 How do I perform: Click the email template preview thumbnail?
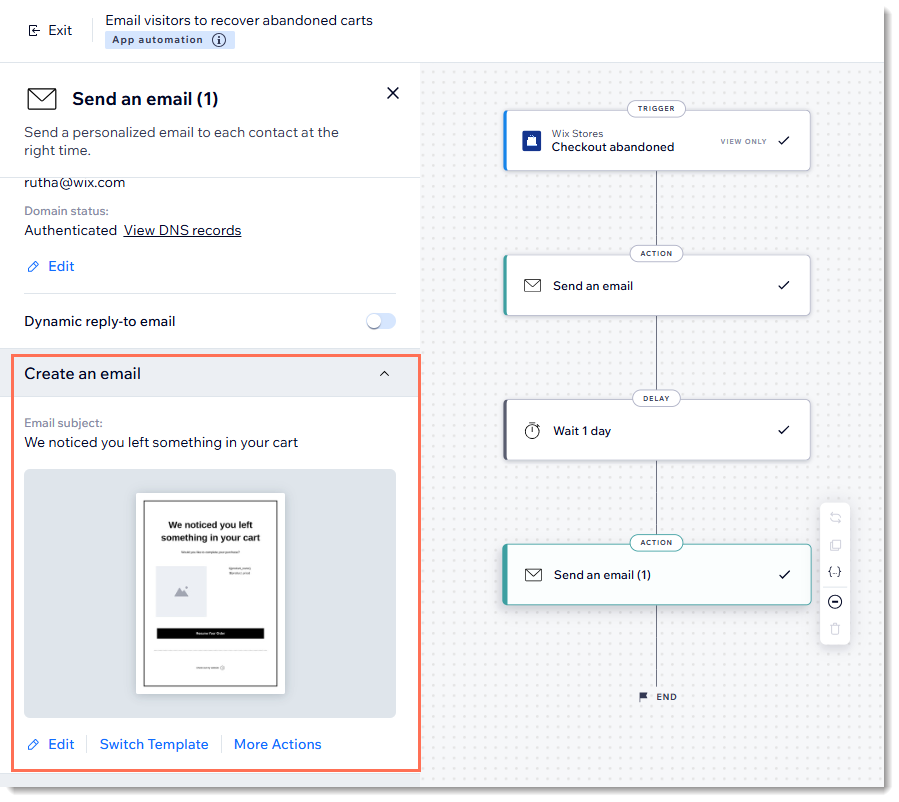point(210,592)
